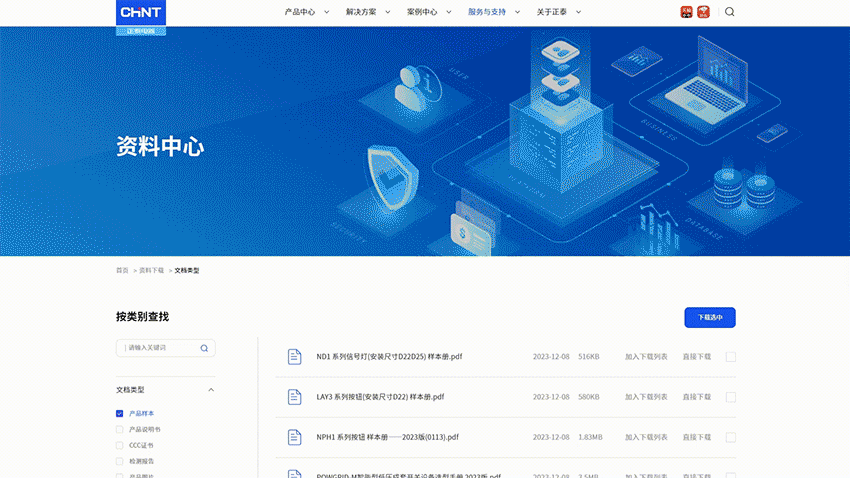Image resolution: width=850 pixels, height=478 pixels.
Task: Click the Tmall store icon
Action: (686, 12)
